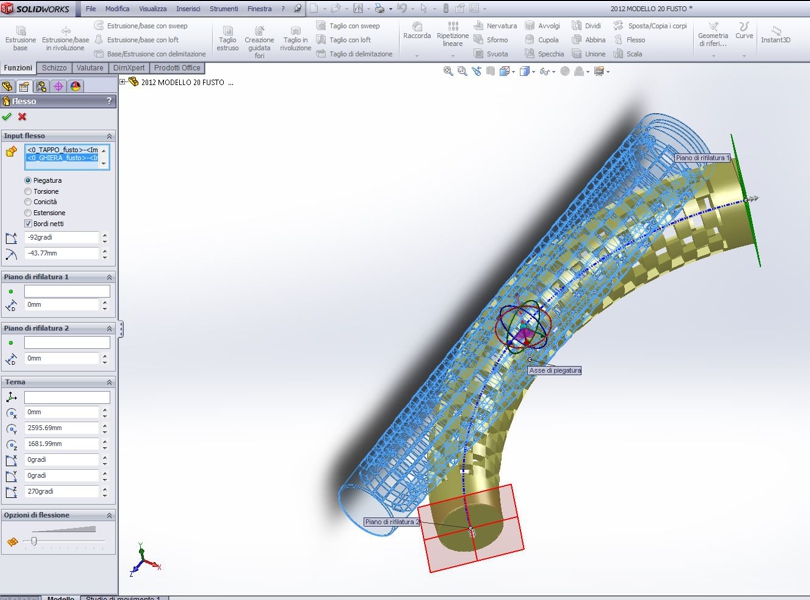
Task: Expand the 2012 MODELLO 20 FUSTO tree
Action: pos(122,82)
